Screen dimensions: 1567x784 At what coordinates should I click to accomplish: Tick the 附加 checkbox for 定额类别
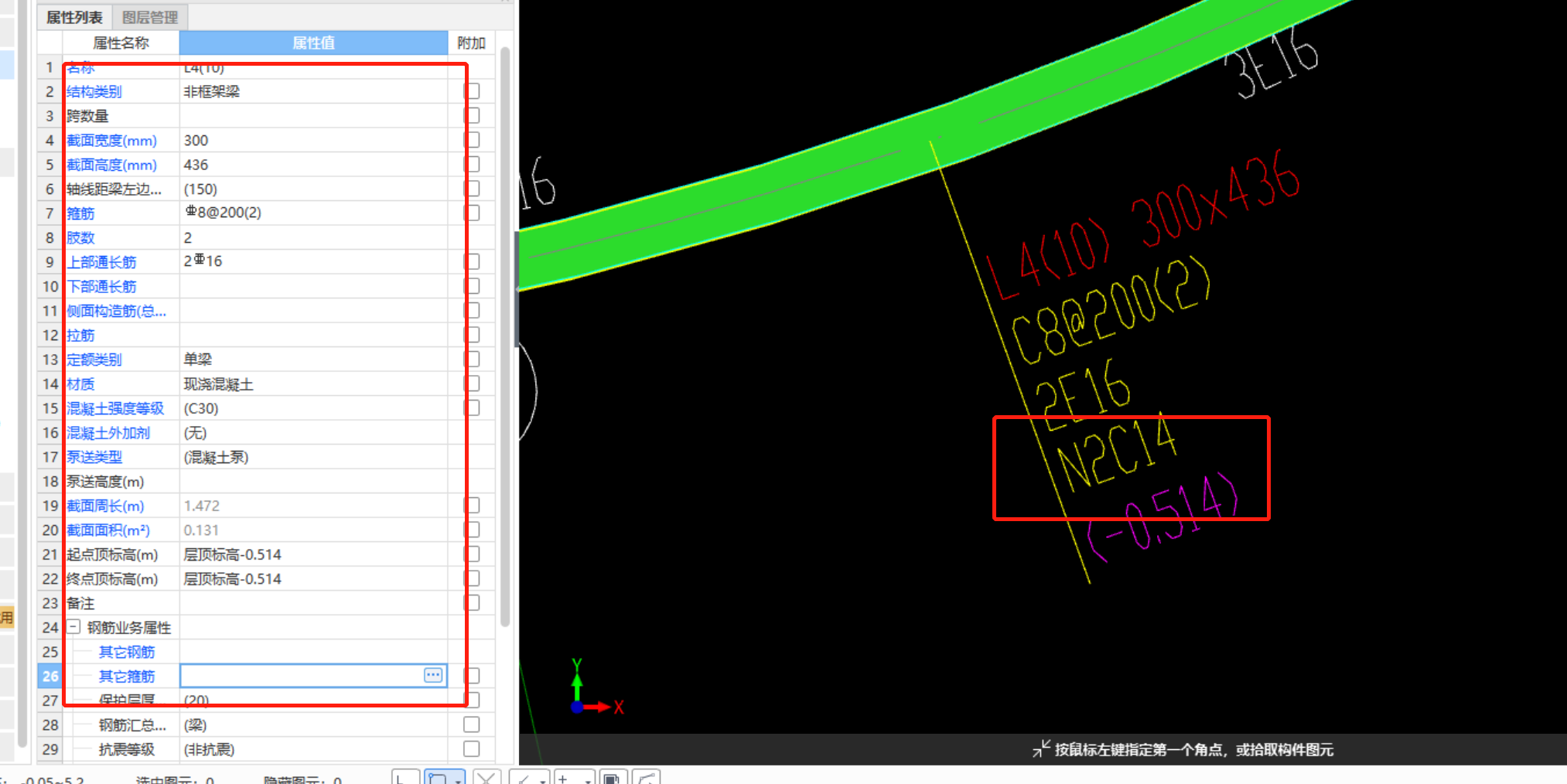(x=472, y=359)
